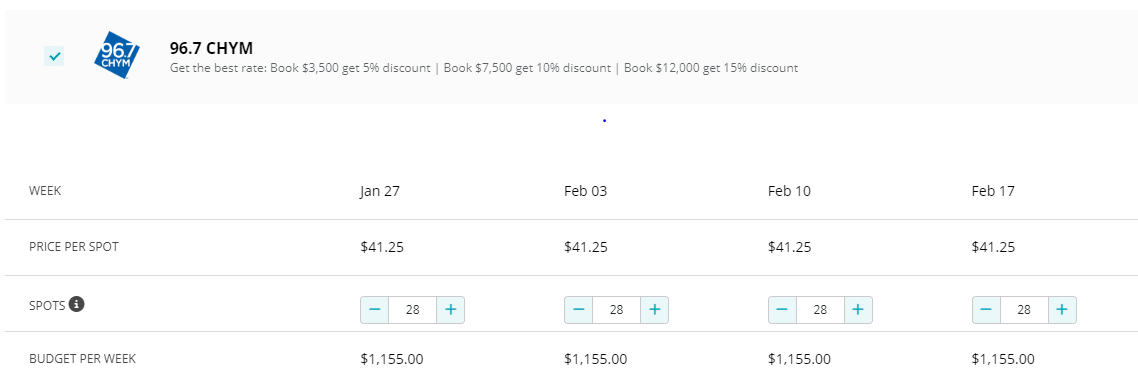The height and width of the screenshot is (386, 1138).
Task: Decrease spots for Feb 10 week
Action: tap(783, 310)
